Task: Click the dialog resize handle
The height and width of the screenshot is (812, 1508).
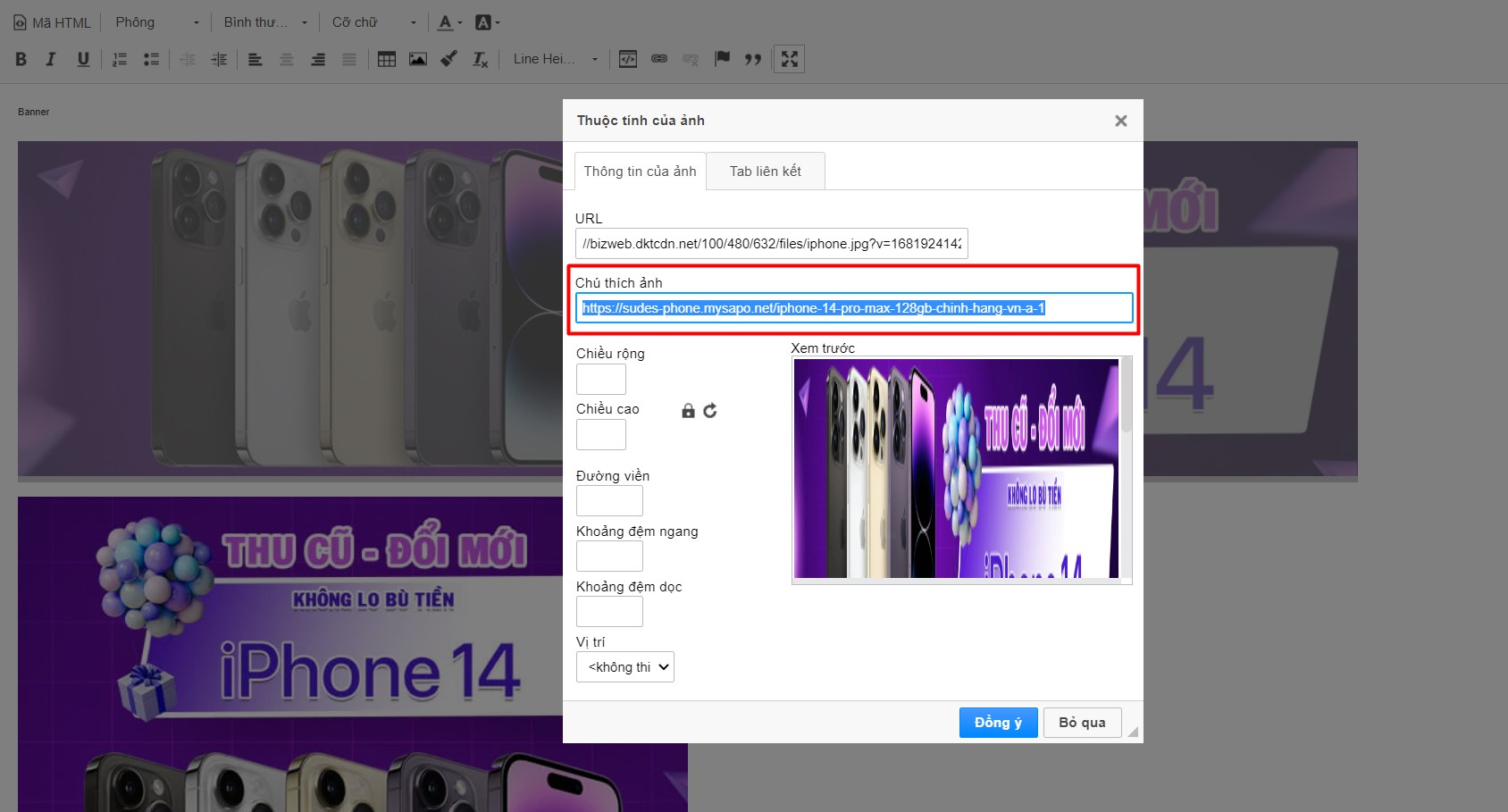Action: point(1133,732)
